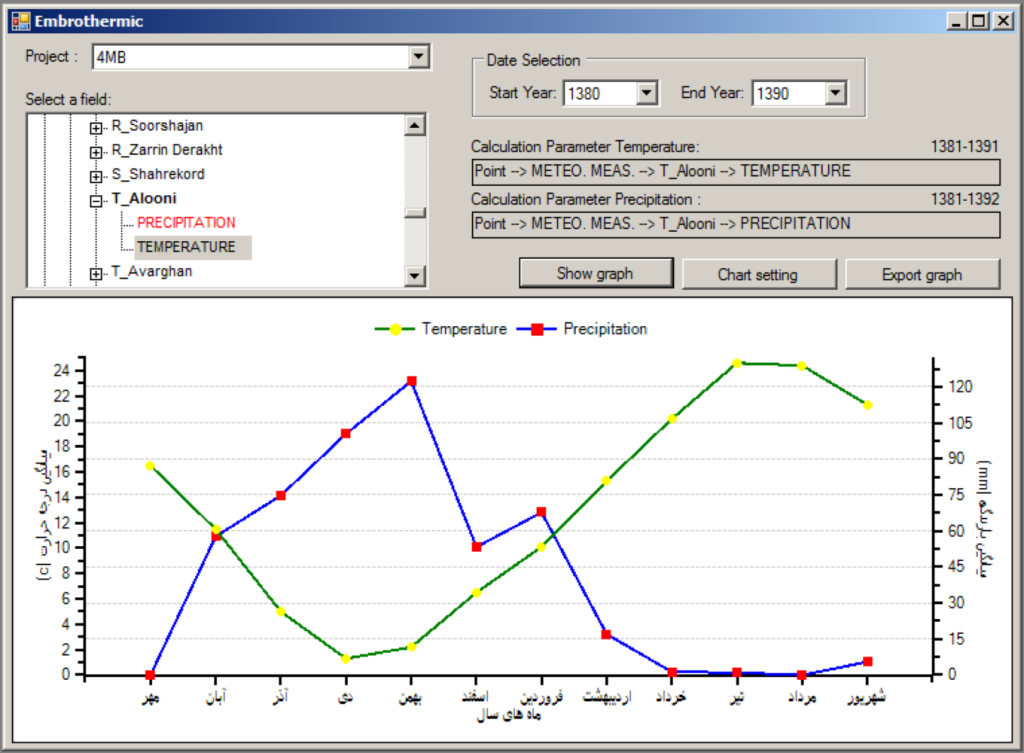Viewport: 1024px width, 753px height.
Task: Click the yellow Temperature legend marker
Action: click(395, 329)
